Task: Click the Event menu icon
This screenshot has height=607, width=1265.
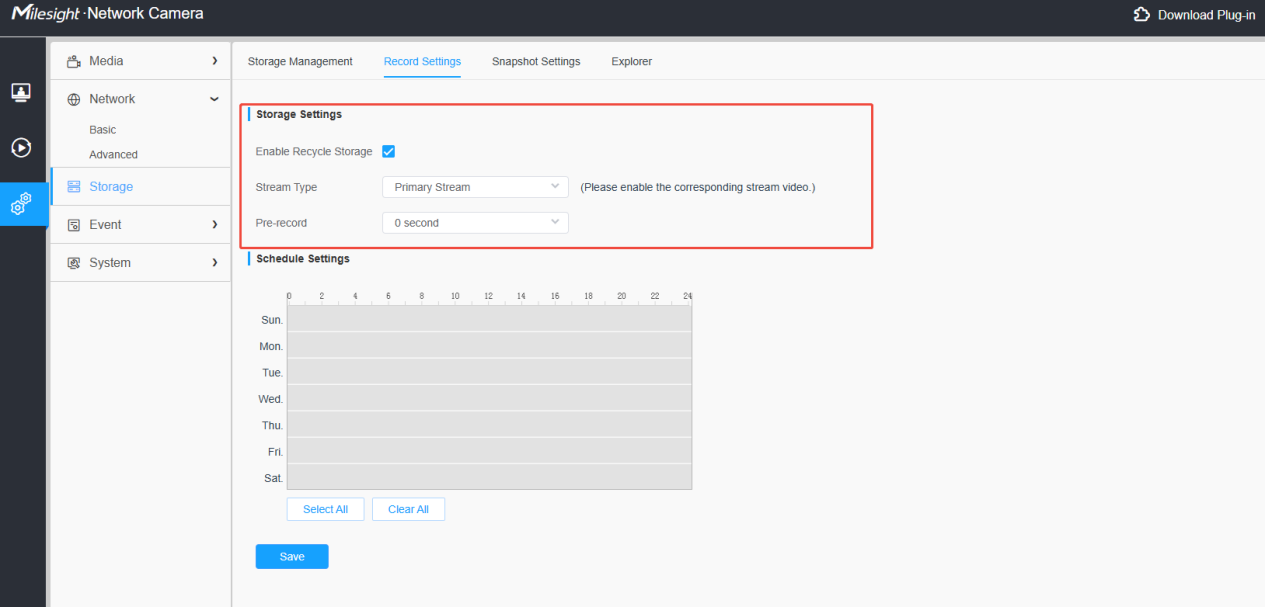Action: click(73, 225)
